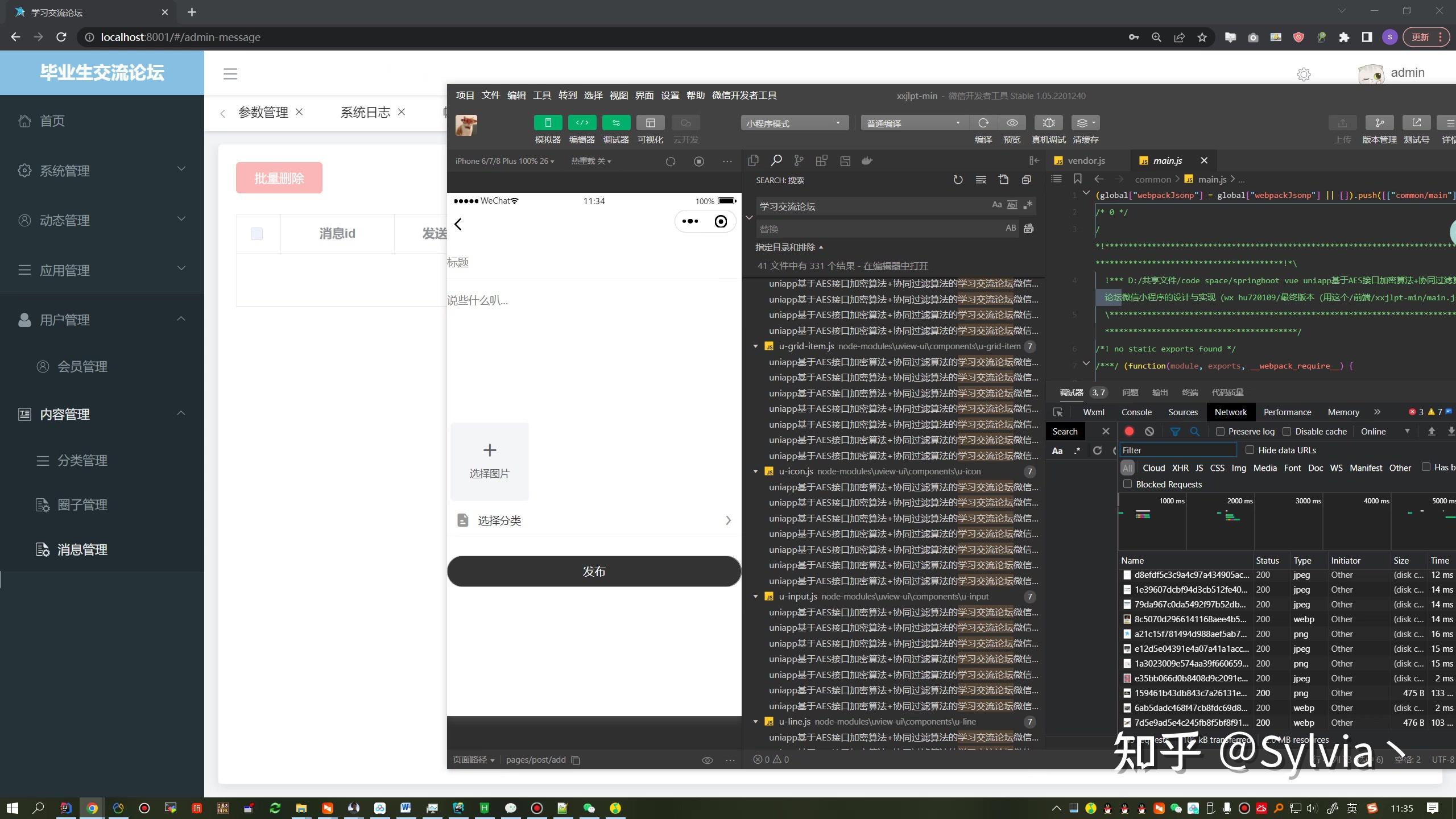The height and width of the screenshot is (819, 1456).
Task: Collapse the 内容管理 sidebar section
Action: [x=180, y=413]
